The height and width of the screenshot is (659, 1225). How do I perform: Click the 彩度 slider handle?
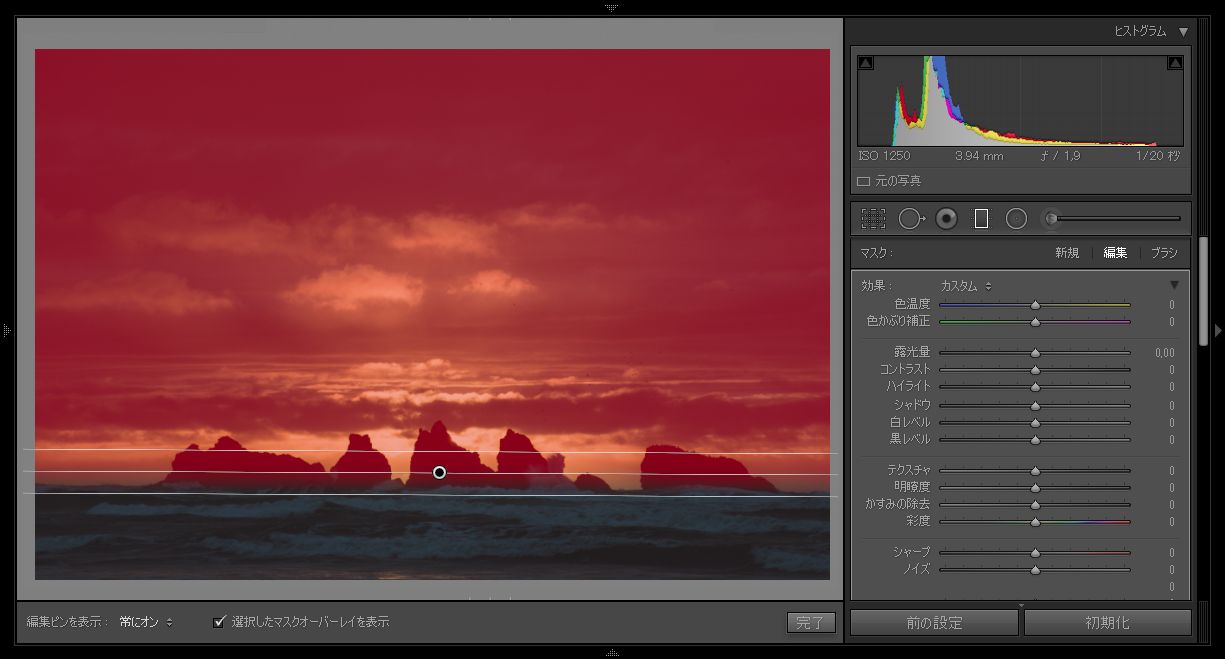pos(1035,522)
